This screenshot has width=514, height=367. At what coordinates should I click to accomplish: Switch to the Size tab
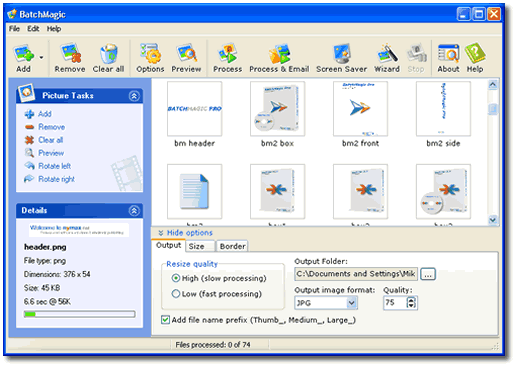[200, 246]
